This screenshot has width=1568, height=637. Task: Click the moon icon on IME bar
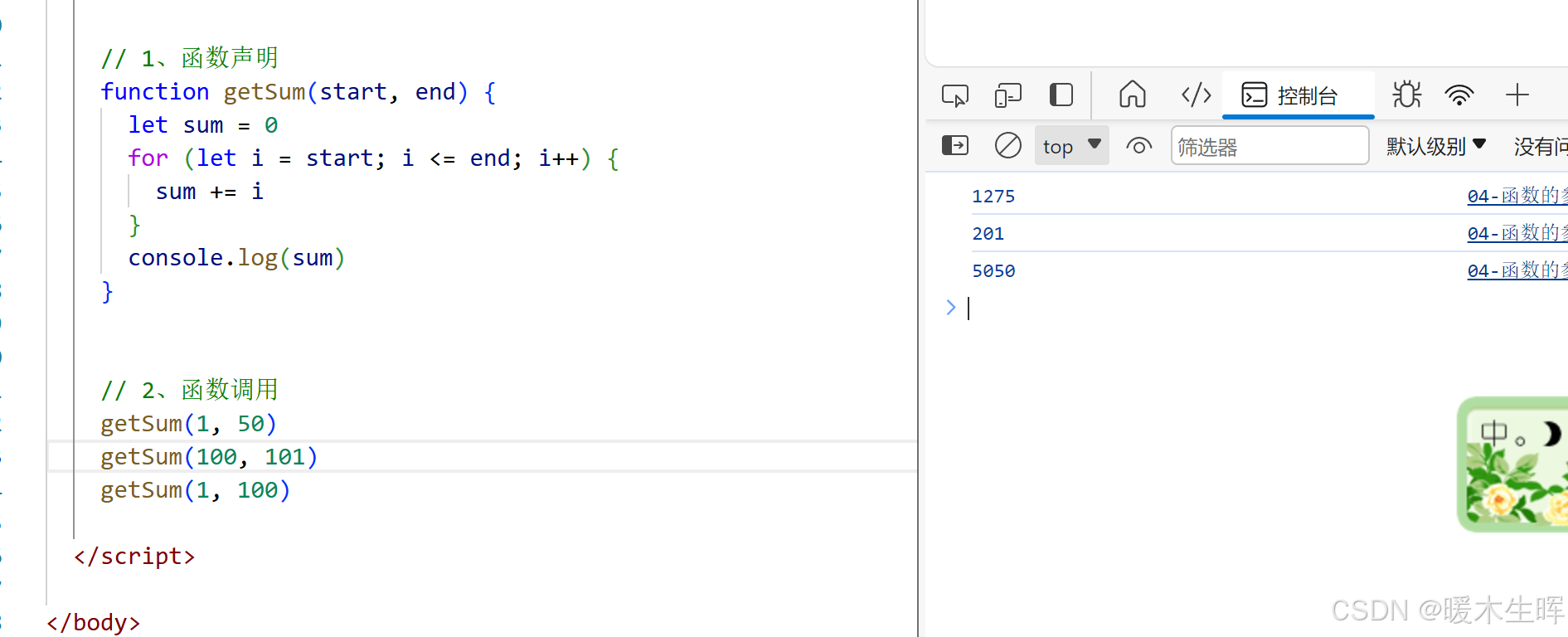1551,433
